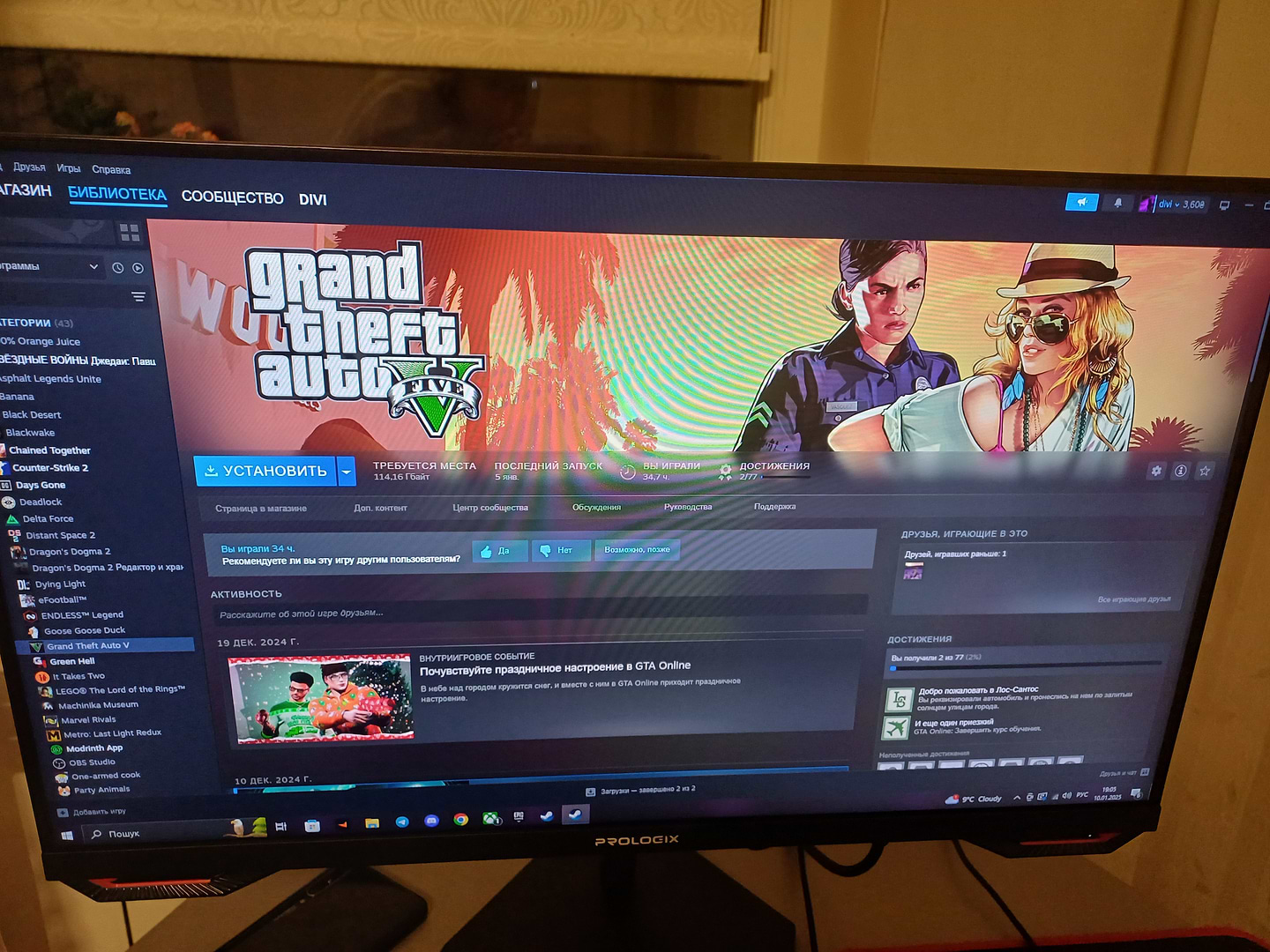
Task: Open DIVI profile tab
Action: click(x=313, y=200)
